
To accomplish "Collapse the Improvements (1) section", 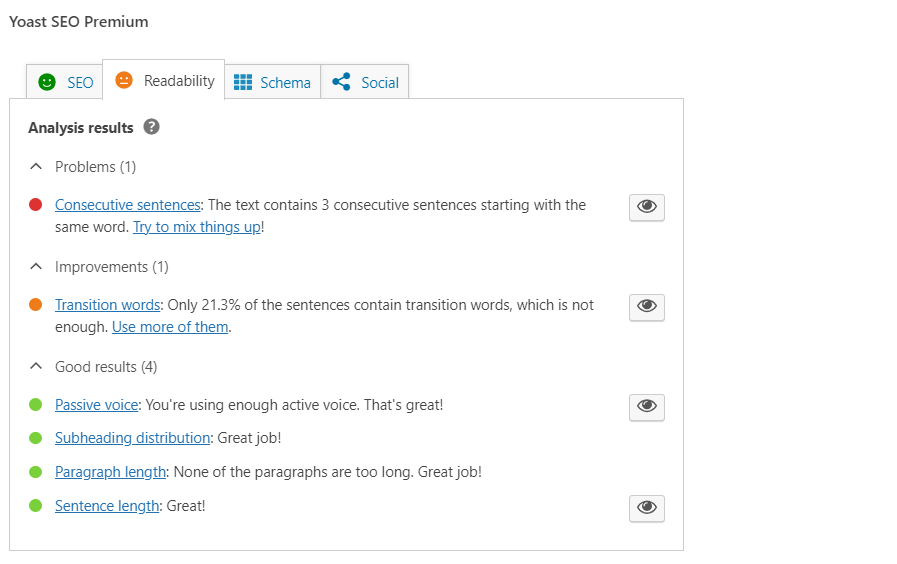I will [37, 267].
